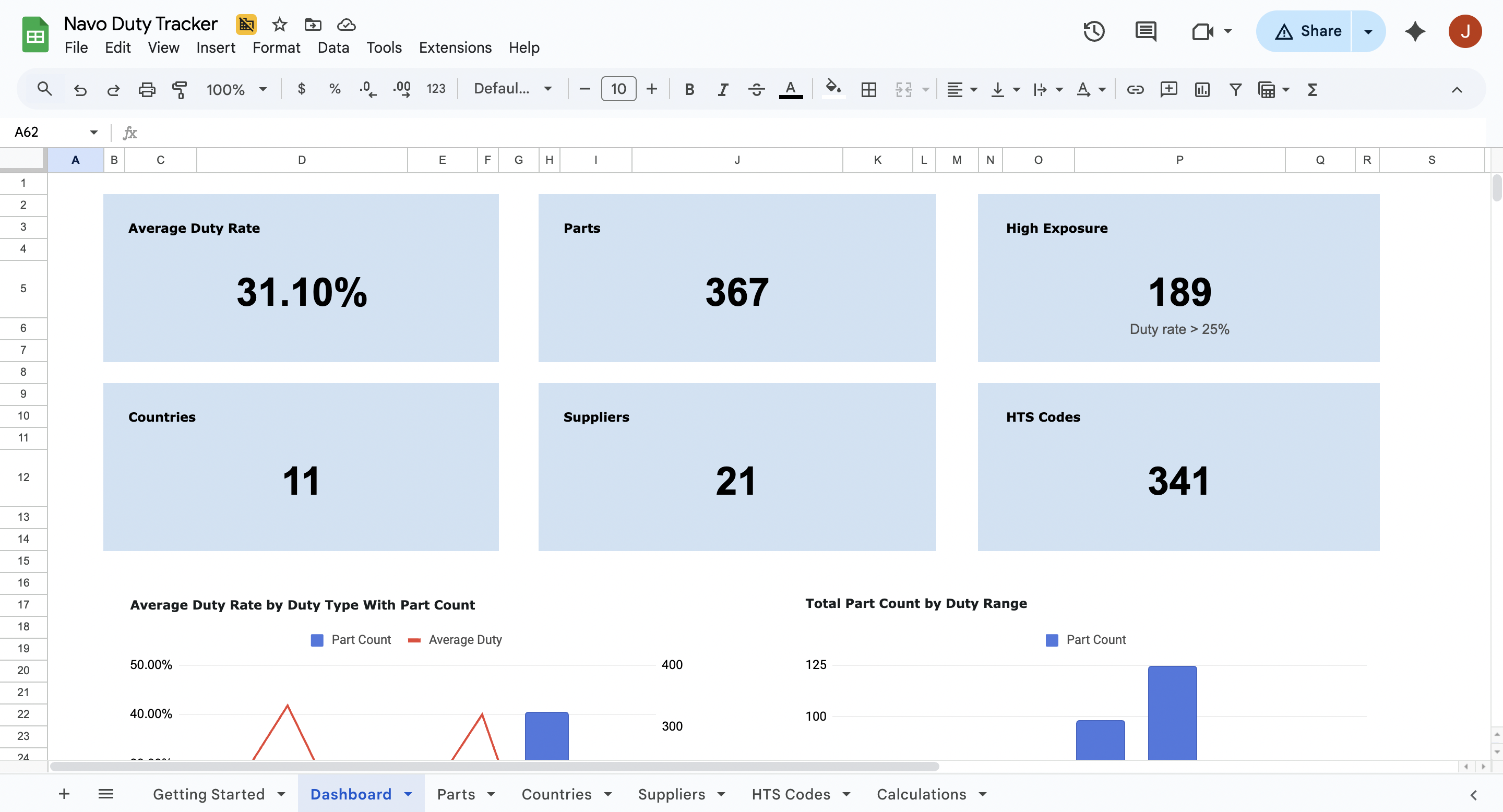The height and width of the screenshot is (812, 1503).
Task: Open the Extensions menu
Action: 455,48
